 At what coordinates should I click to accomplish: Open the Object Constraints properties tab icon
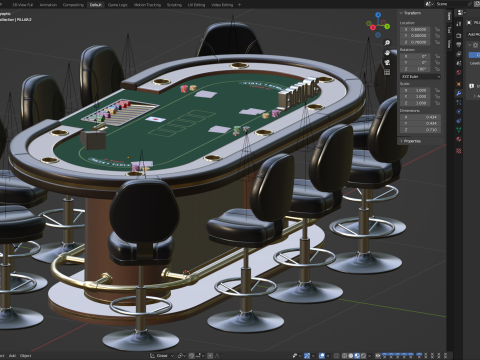click(x=459, y=121)
